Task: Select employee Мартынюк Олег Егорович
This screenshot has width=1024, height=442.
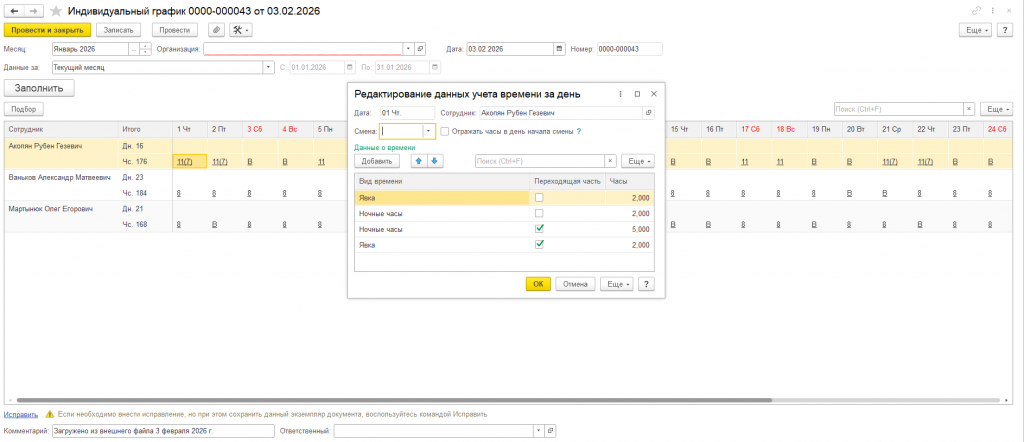Action: tap(50, 209)
